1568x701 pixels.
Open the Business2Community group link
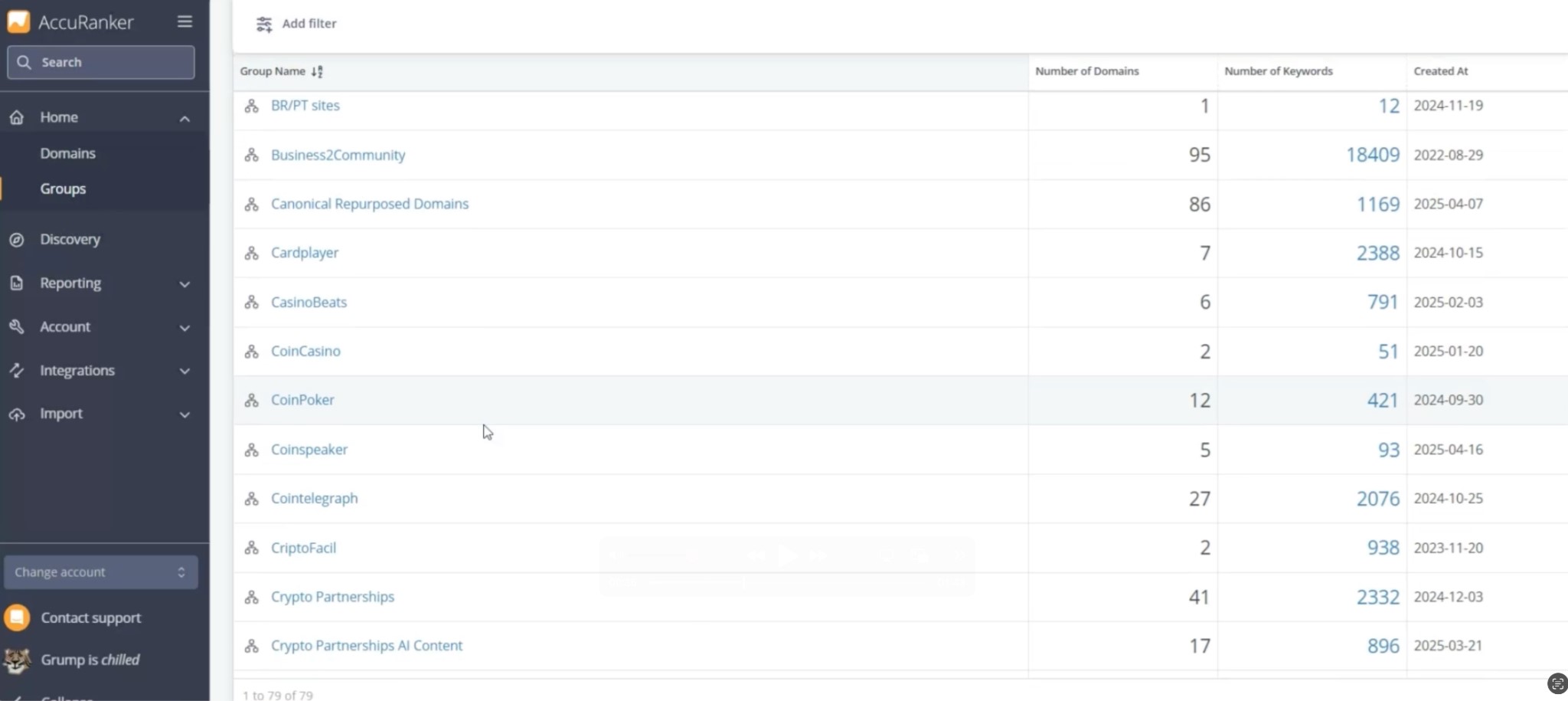(338, 155)
